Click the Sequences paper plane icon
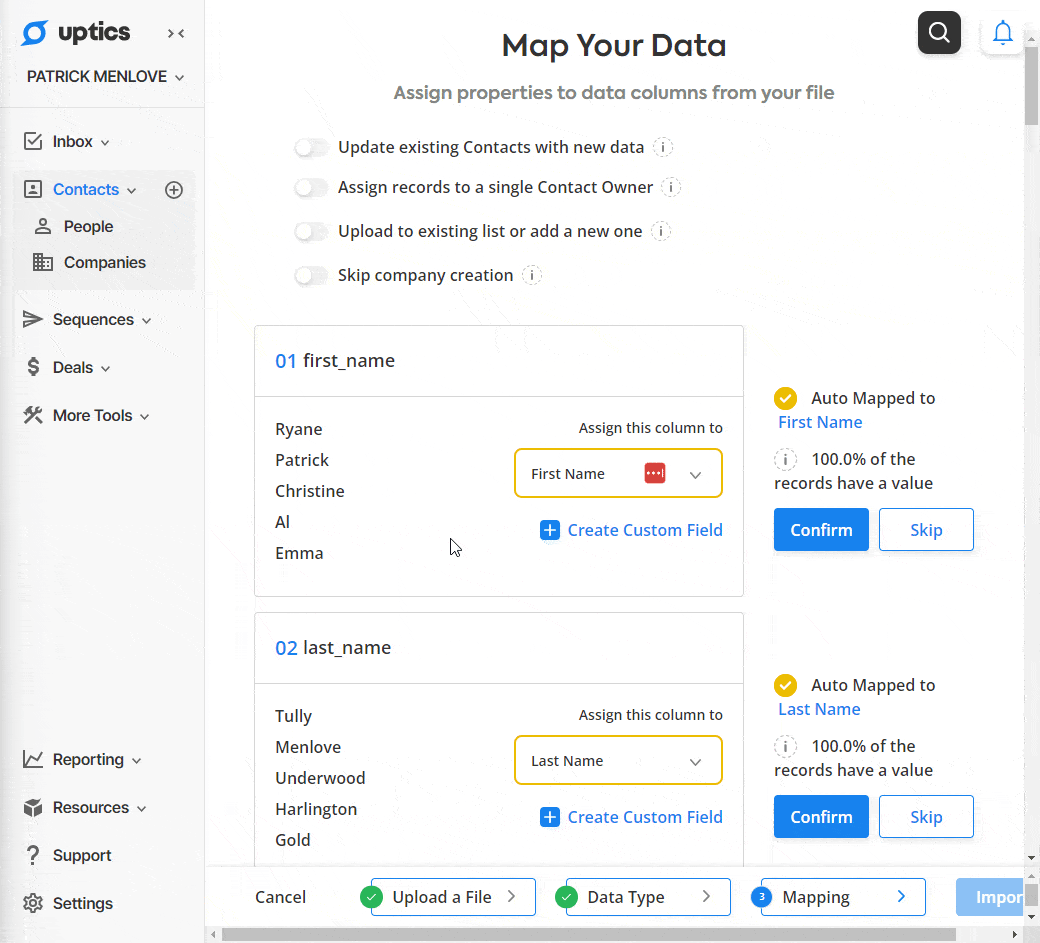Image resolution: width=1040 pixels, height=943 pixels. [32, 319]
